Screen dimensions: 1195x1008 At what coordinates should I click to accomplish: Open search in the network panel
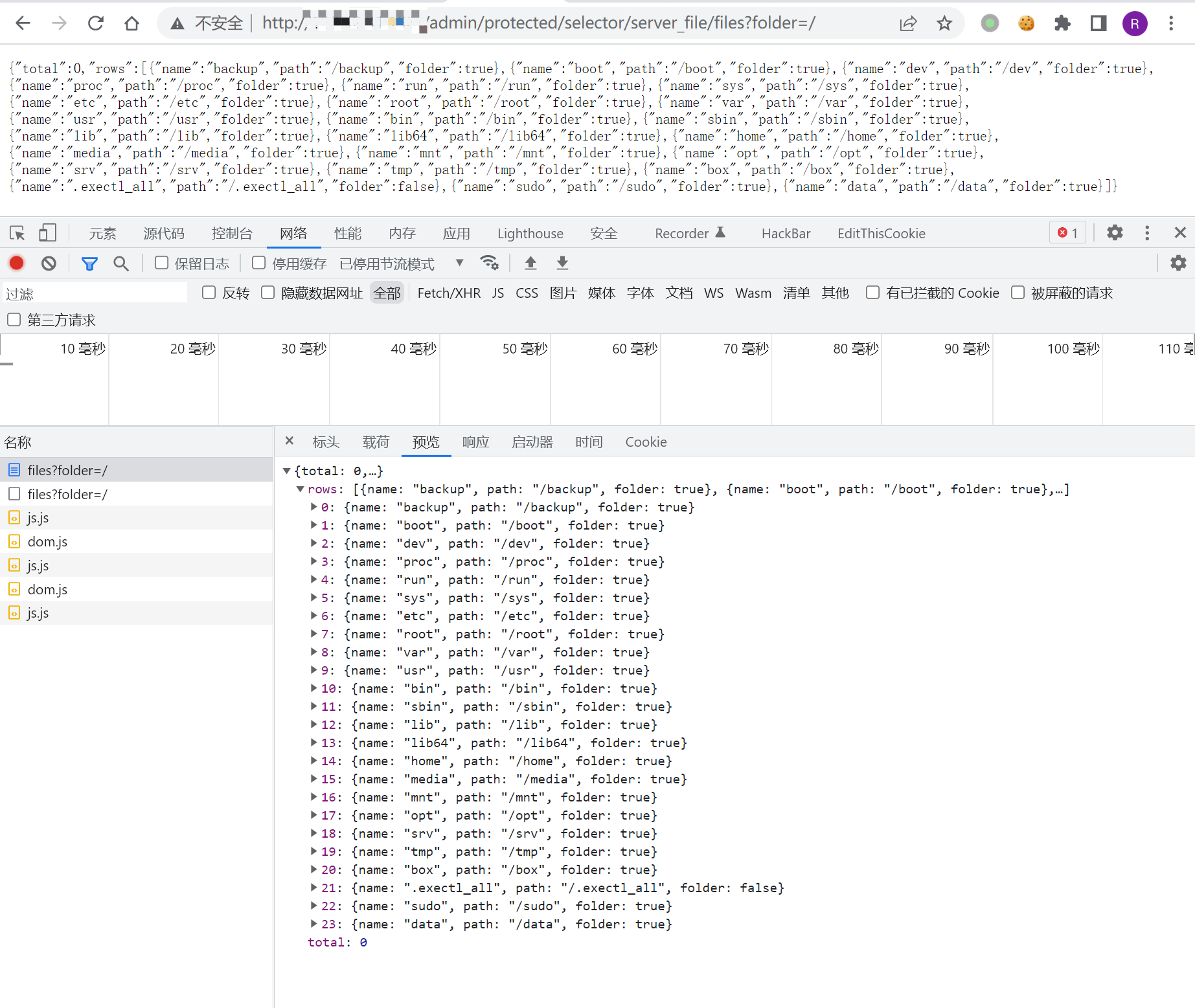pos(121,263)
